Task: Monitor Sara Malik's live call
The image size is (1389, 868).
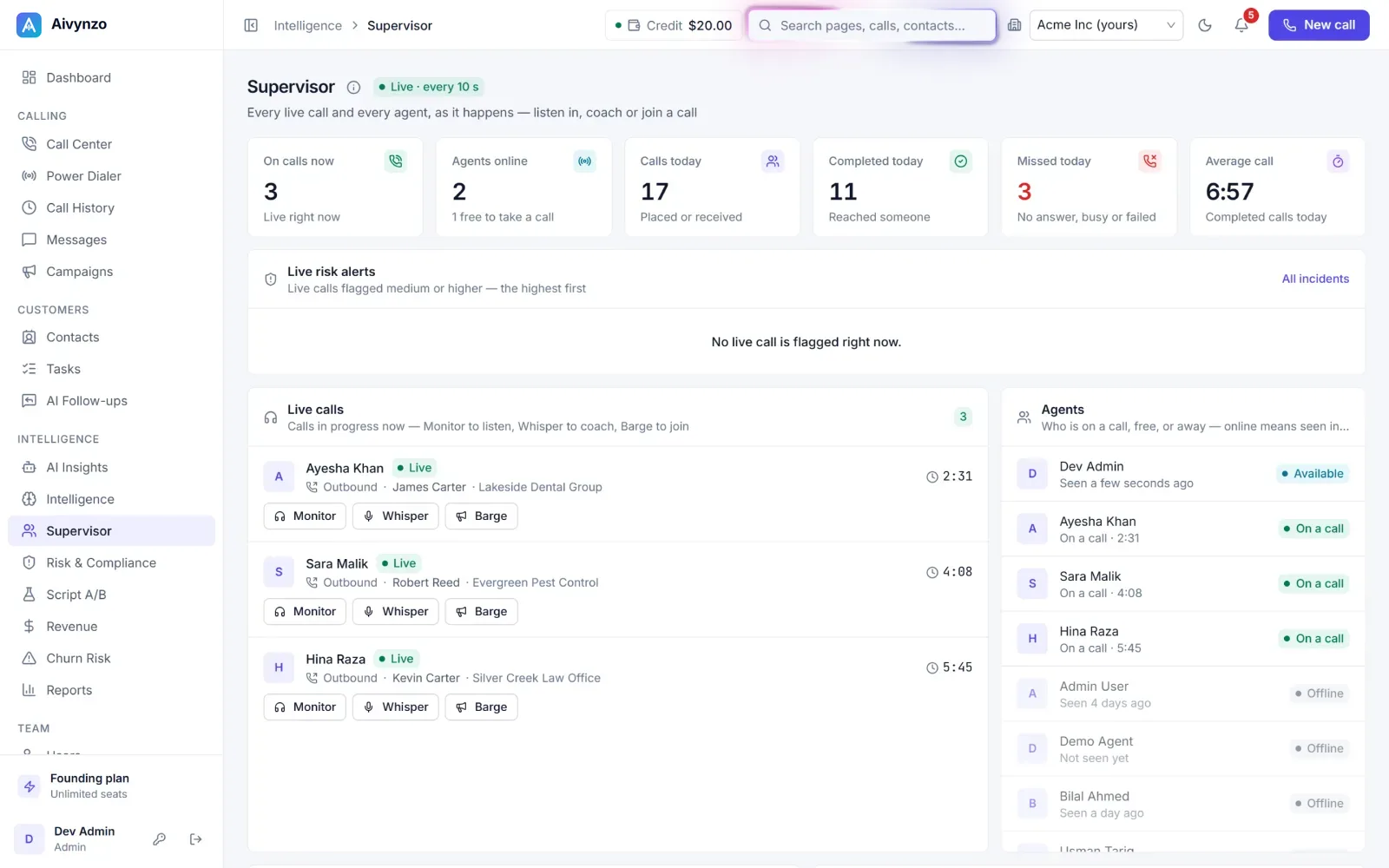Action: 305,611
